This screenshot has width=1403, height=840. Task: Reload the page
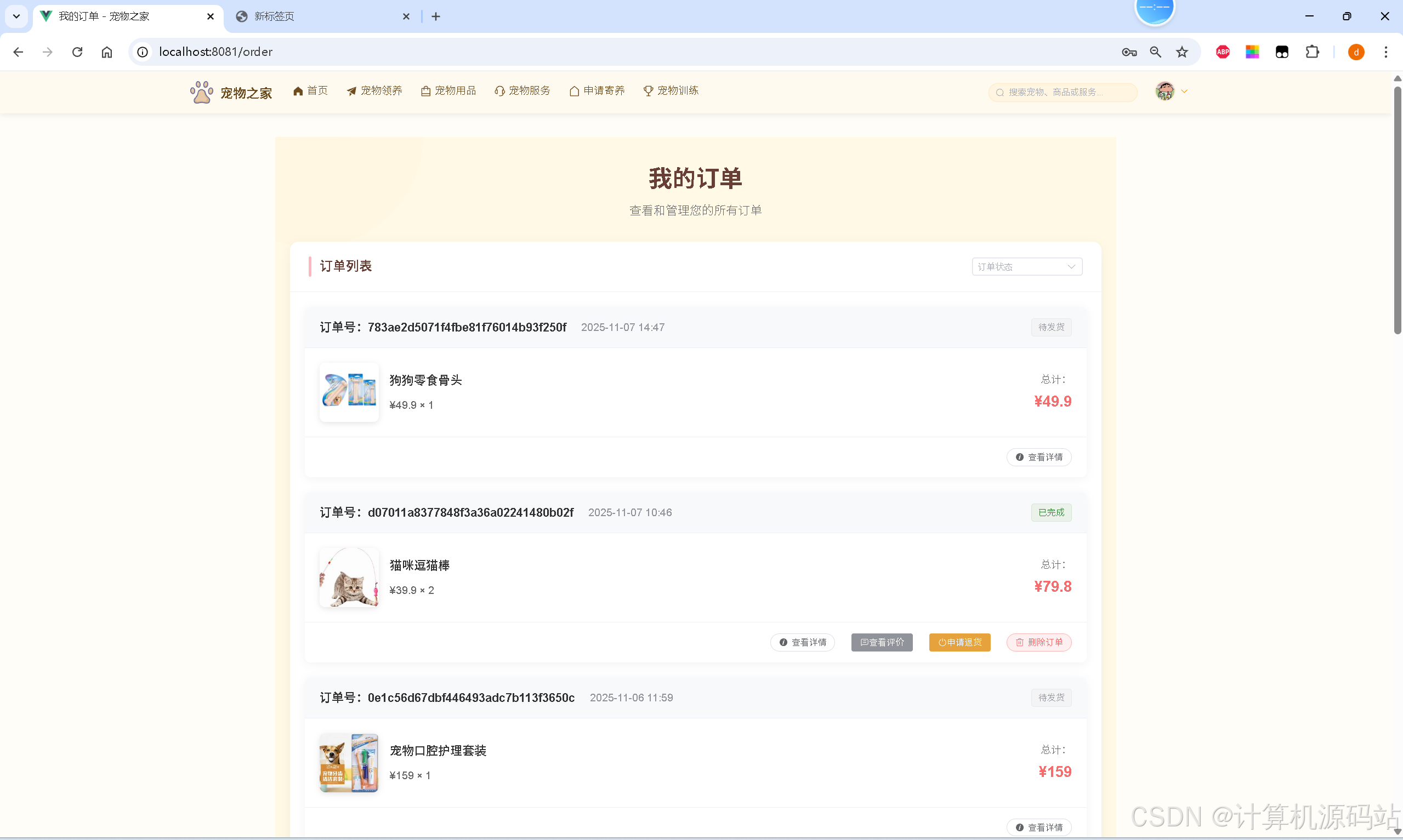77,52
